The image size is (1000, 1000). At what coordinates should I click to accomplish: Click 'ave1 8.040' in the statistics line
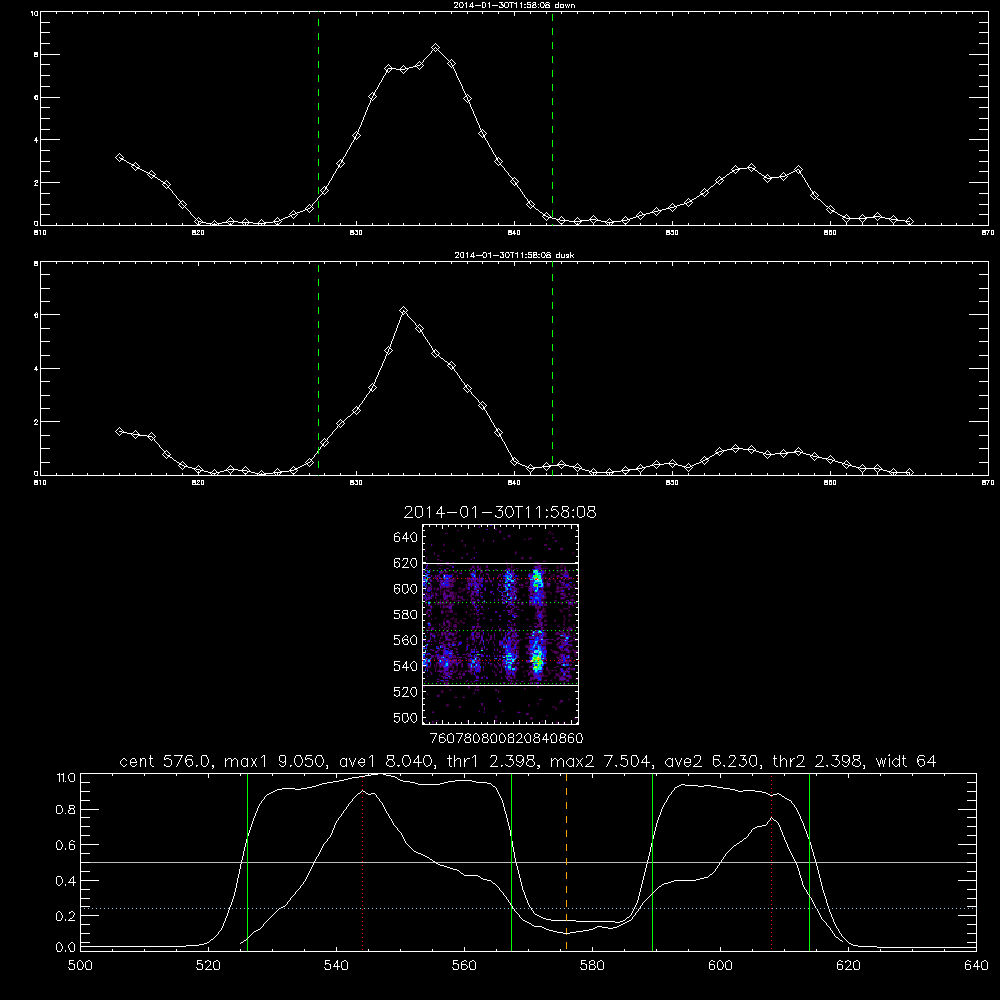(386, 761)
